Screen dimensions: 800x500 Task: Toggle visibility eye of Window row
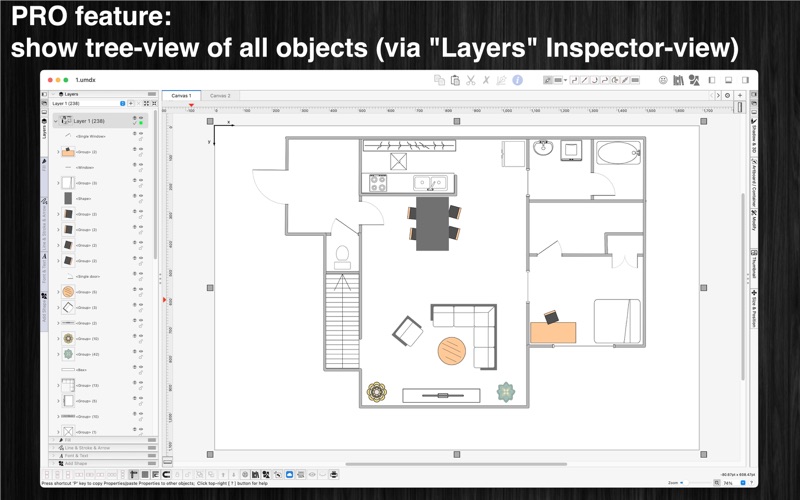[141, 164]
